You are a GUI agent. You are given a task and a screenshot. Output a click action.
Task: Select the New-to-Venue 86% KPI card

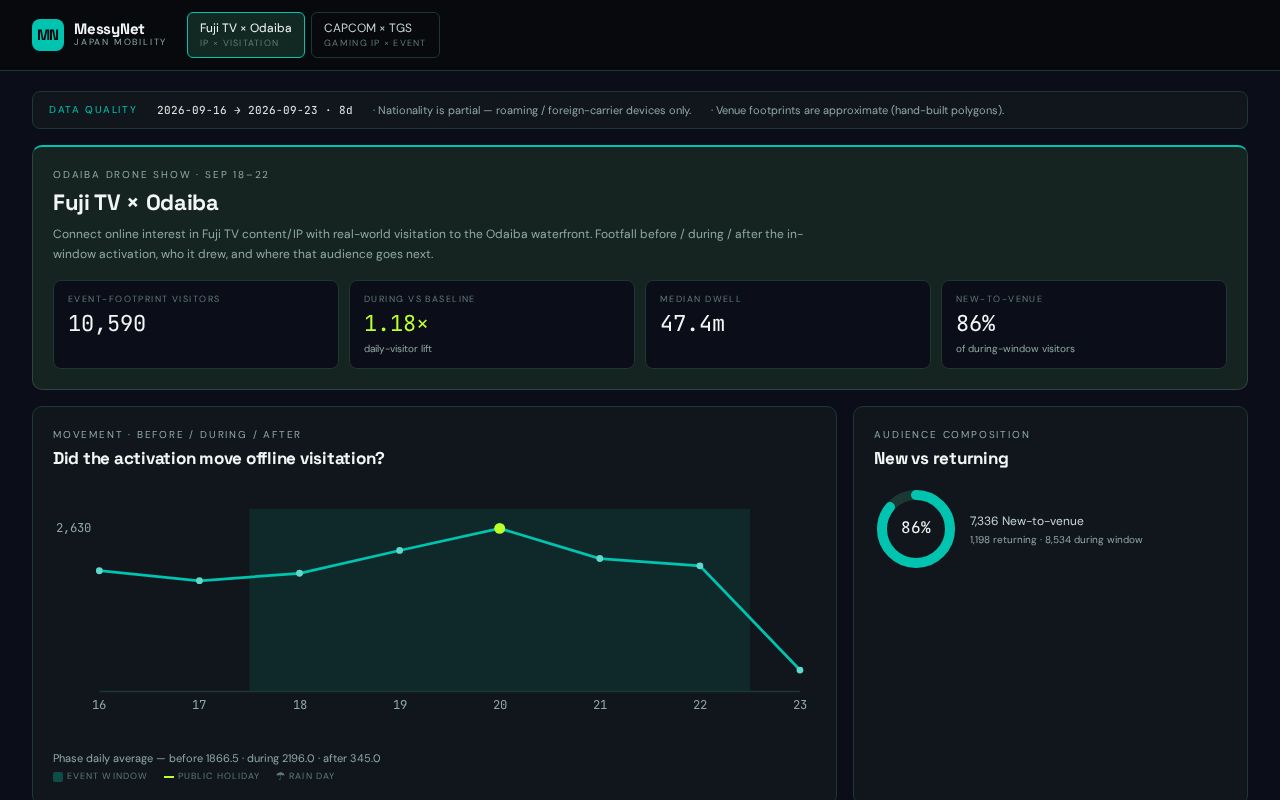pyautogui.click(x=1084, y=324)
